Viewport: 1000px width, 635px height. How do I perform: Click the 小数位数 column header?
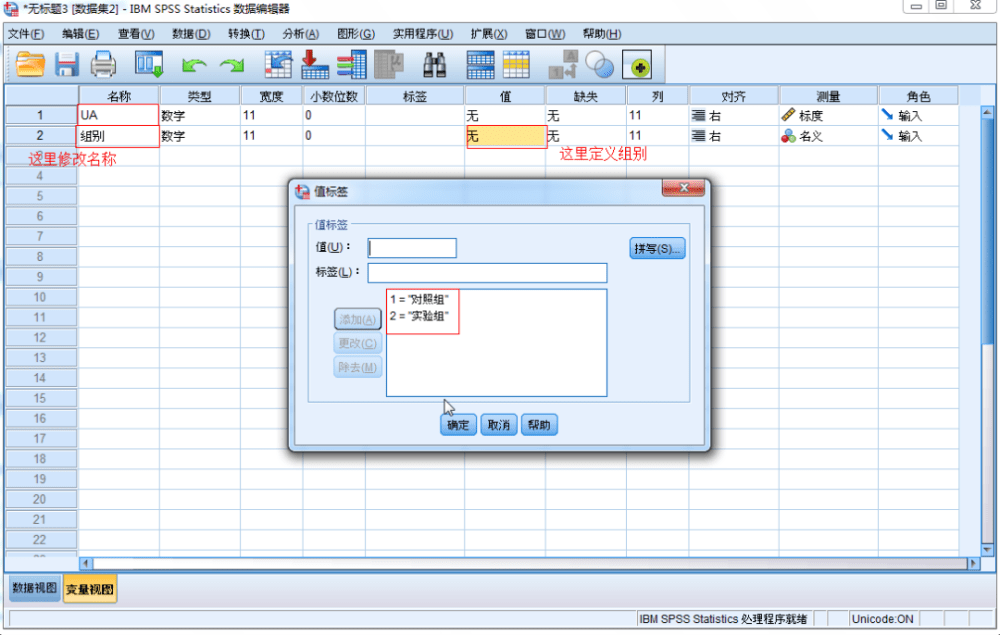pyautogui.click(x=334, y=96)
